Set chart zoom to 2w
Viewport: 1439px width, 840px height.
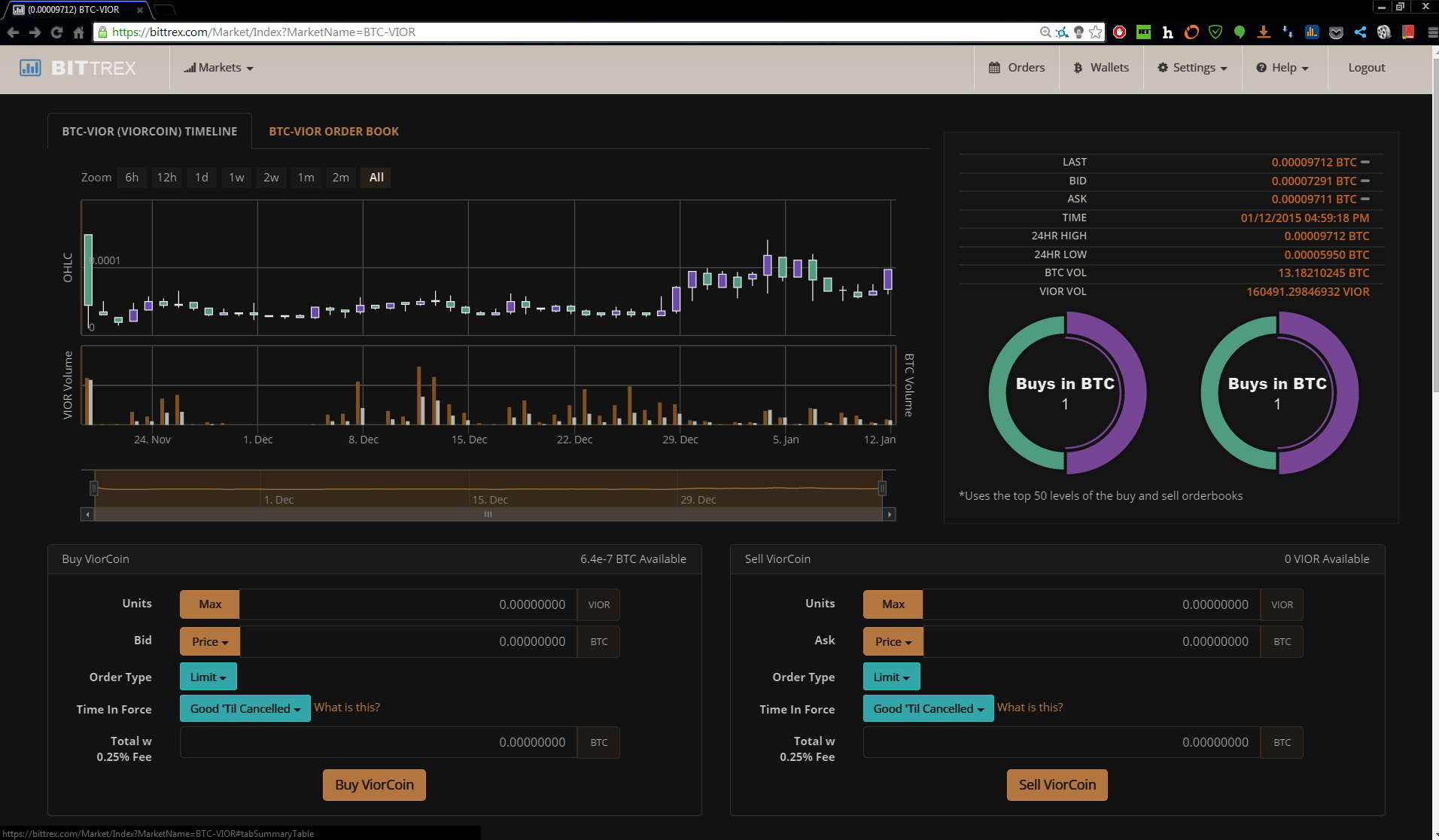[271, 178]
